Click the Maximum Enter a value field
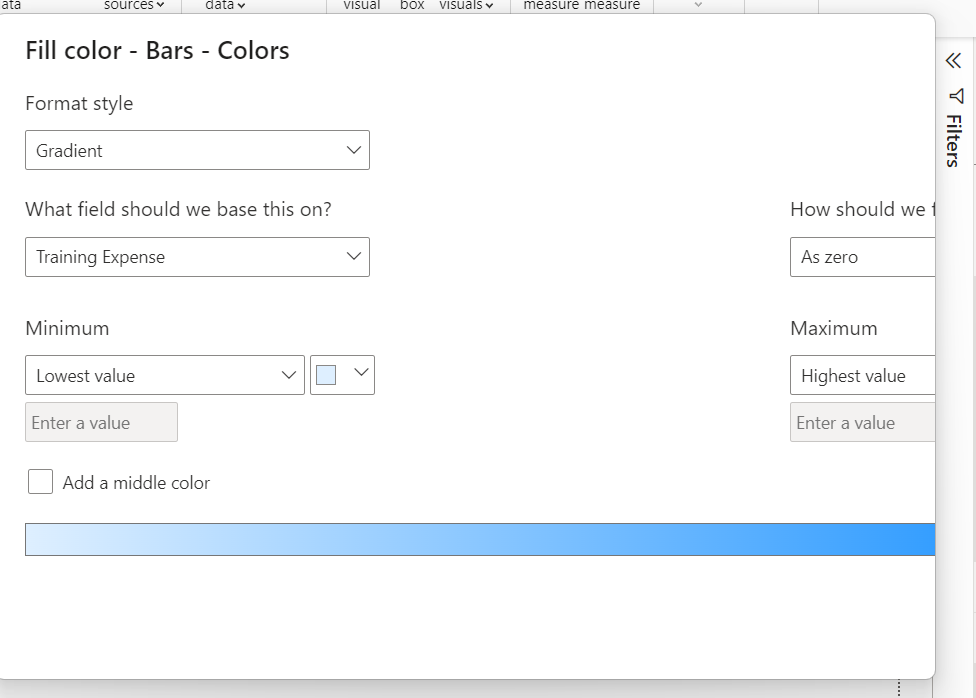The width and height of the screenshot is (976, 698). [x=863, y=422]
